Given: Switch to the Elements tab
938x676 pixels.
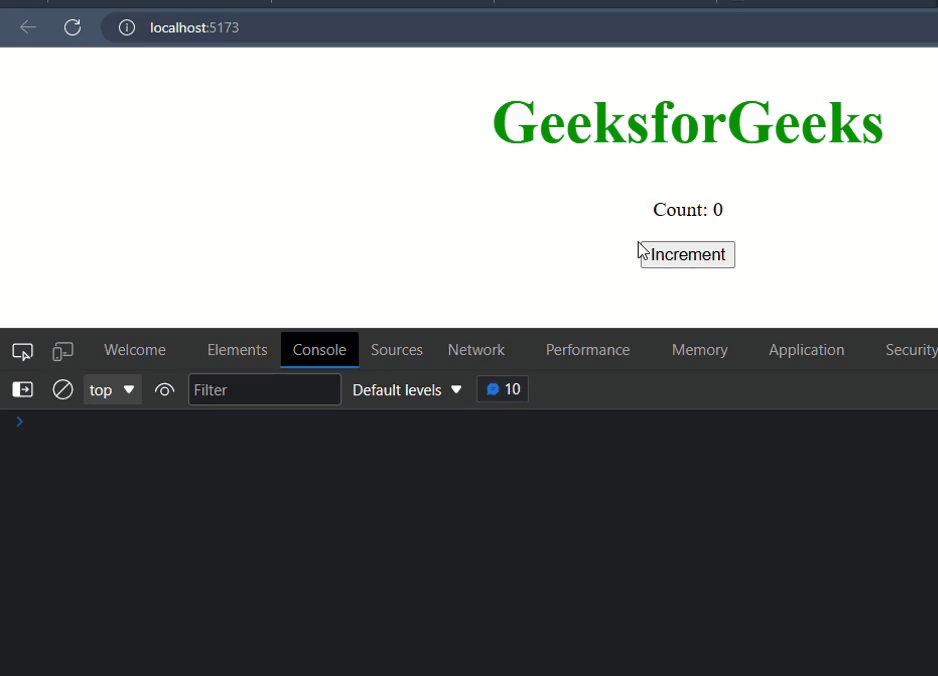Looking at the screenshot, I should pyautogui.click(x=237, y=350).
